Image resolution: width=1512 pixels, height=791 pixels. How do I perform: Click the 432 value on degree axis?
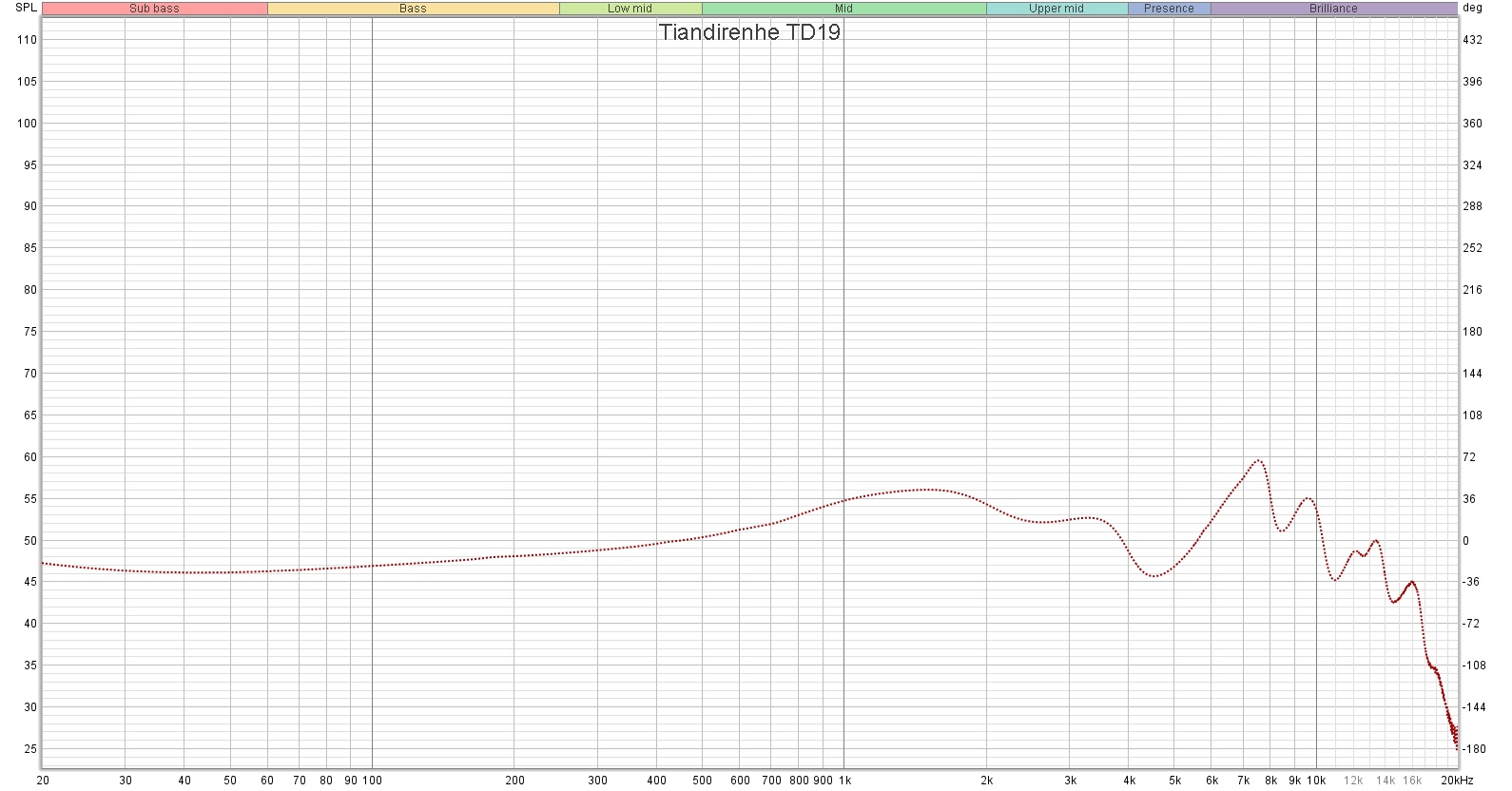(1472, 40)
